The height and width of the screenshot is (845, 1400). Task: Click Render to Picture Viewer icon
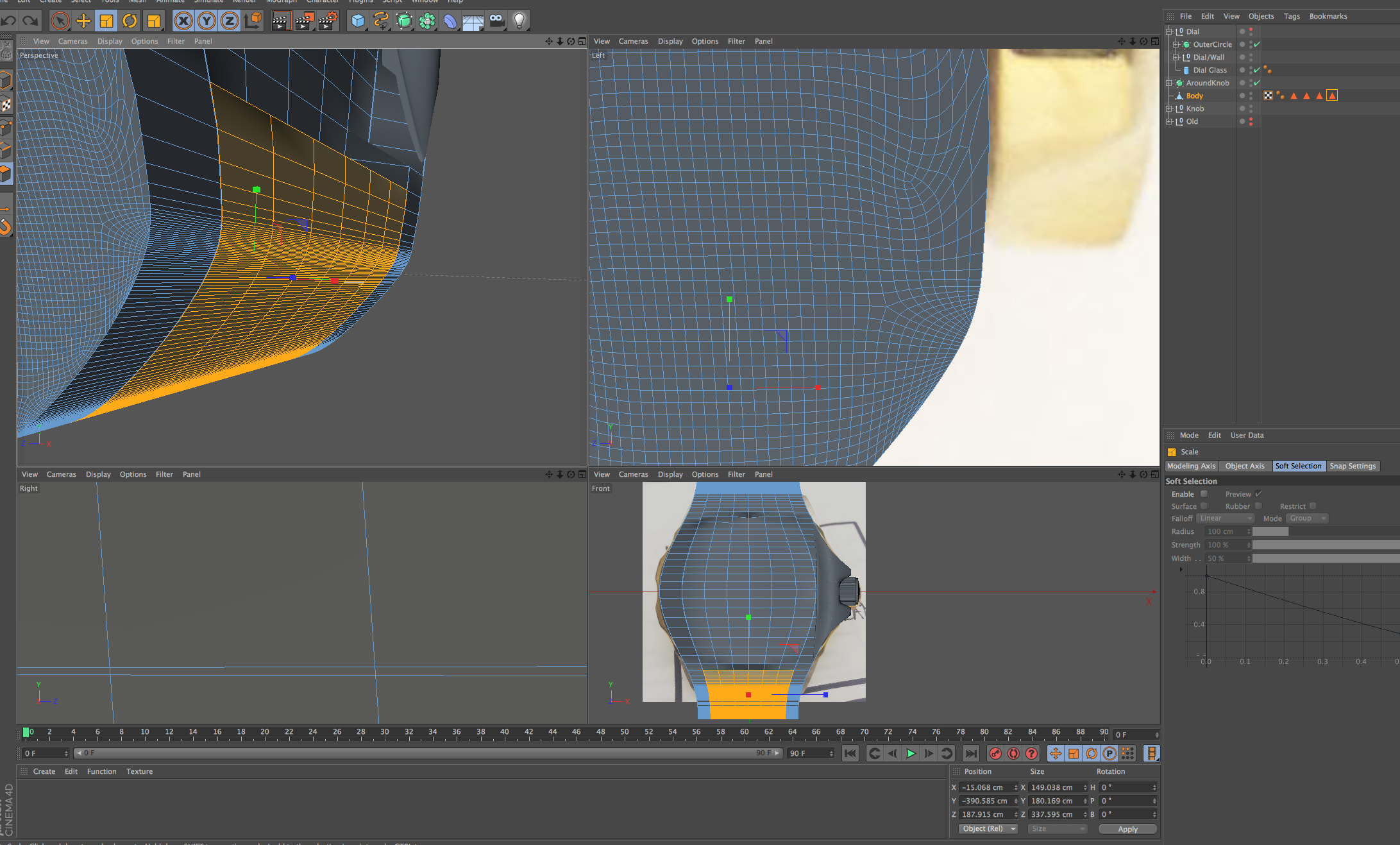point(304,21)
